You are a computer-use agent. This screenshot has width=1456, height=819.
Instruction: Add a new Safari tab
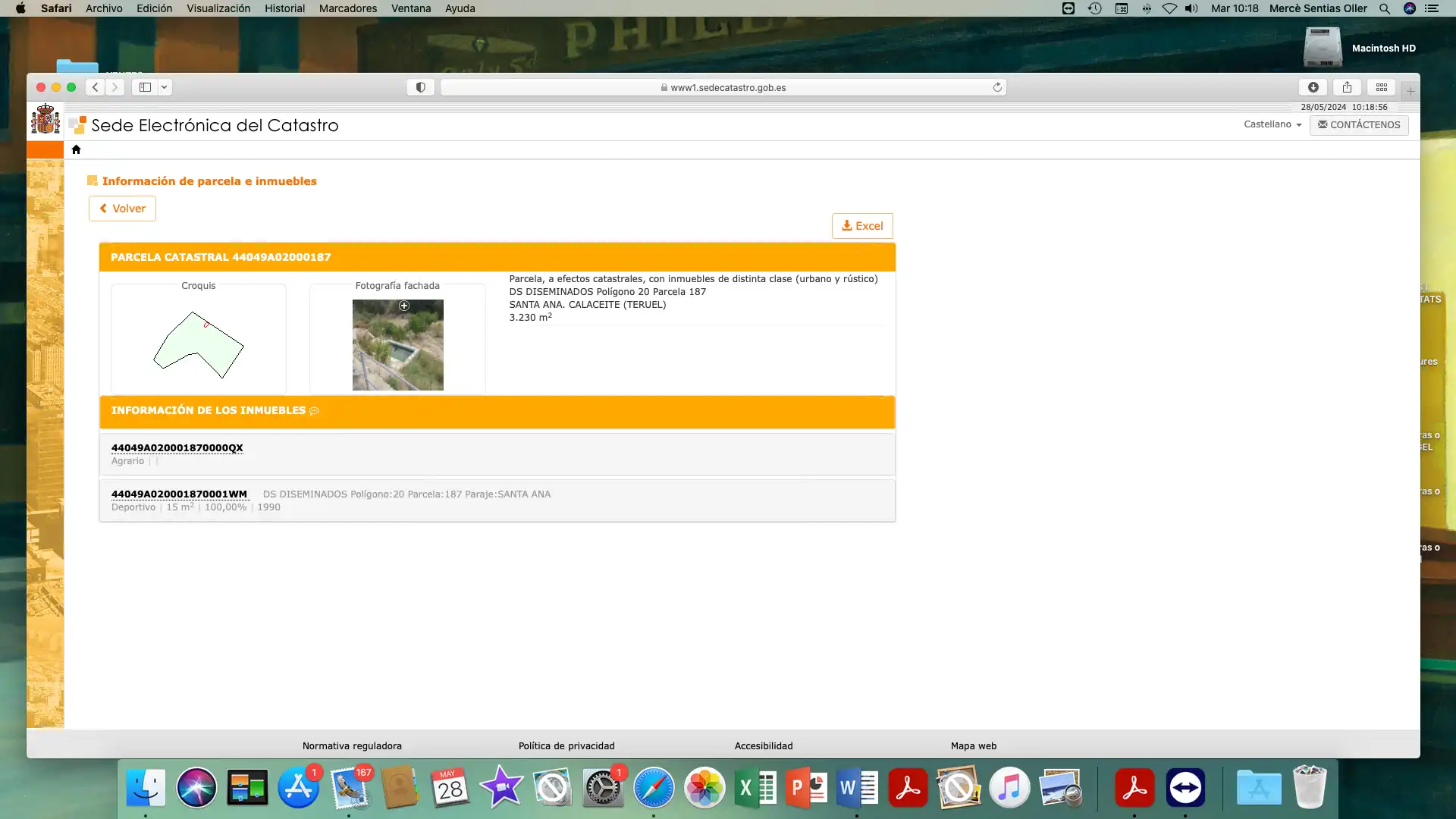pos(1410,91)
